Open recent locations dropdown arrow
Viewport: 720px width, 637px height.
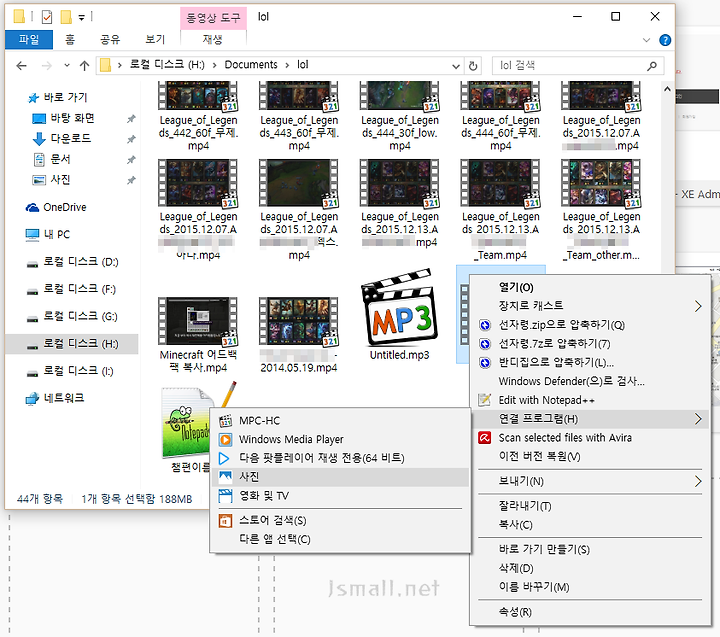tap(67, 66)
